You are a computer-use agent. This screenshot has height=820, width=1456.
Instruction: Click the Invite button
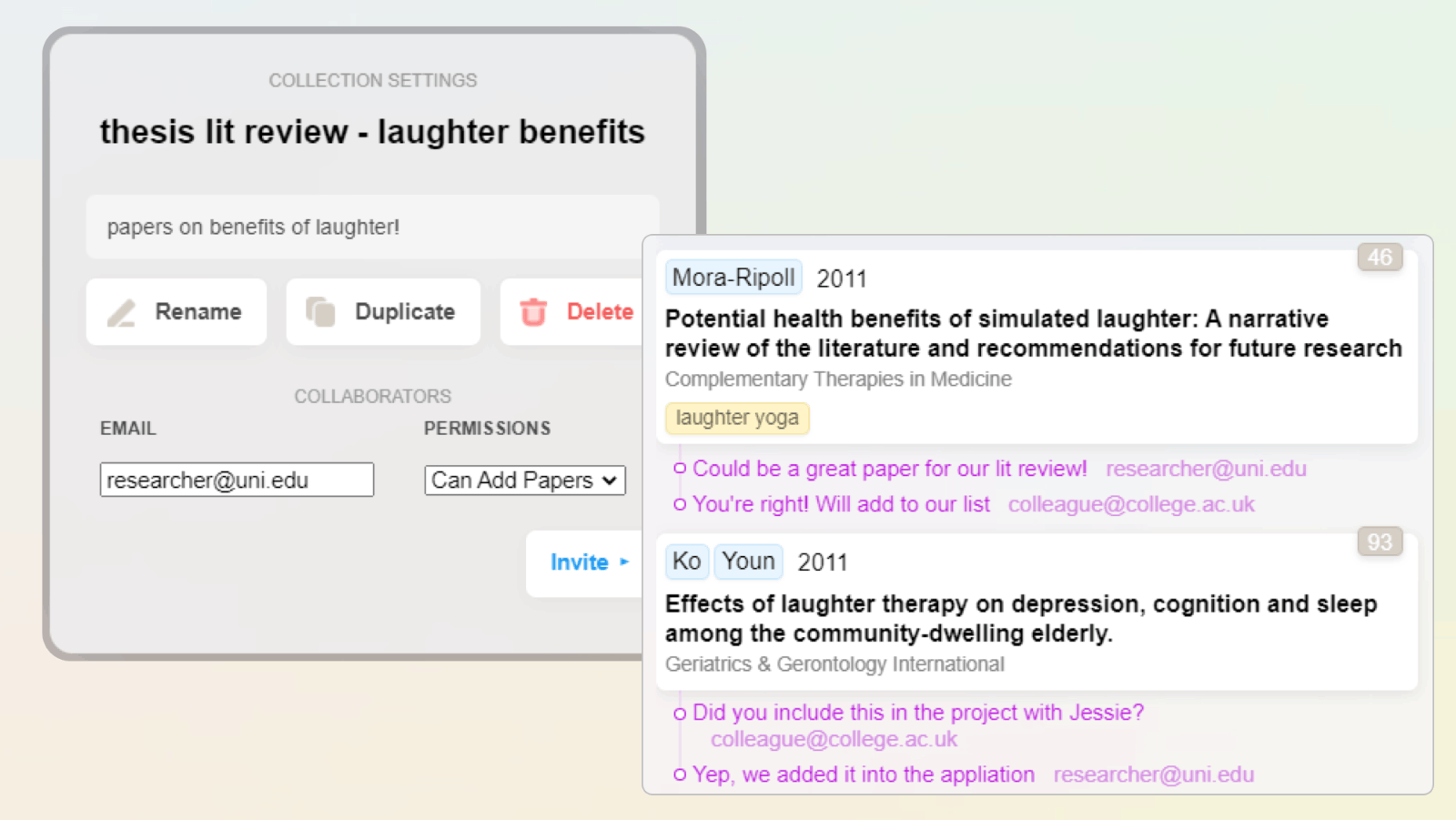(581, 562)
